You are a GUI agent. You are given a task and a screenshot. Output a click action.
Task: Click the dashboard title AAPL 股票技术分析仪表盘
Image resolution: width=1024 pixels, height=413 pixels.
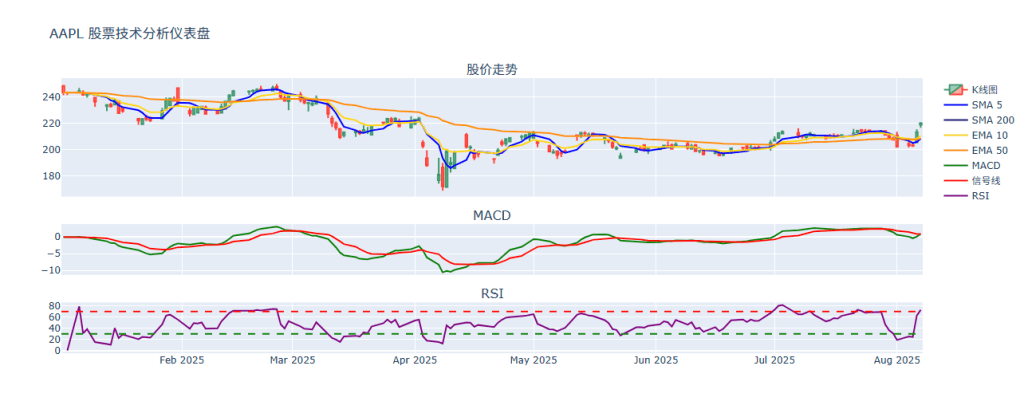(x=129, y=34)
